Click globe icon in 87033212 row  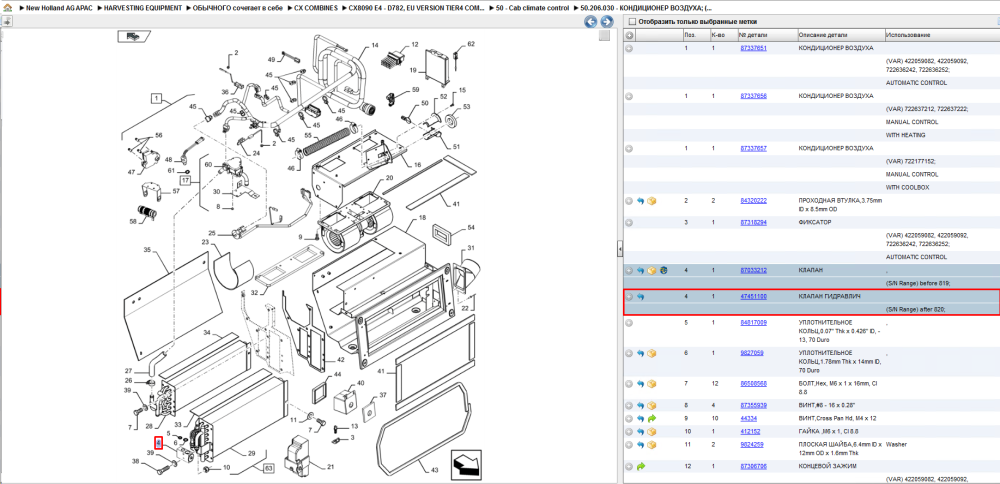(663, 270)
